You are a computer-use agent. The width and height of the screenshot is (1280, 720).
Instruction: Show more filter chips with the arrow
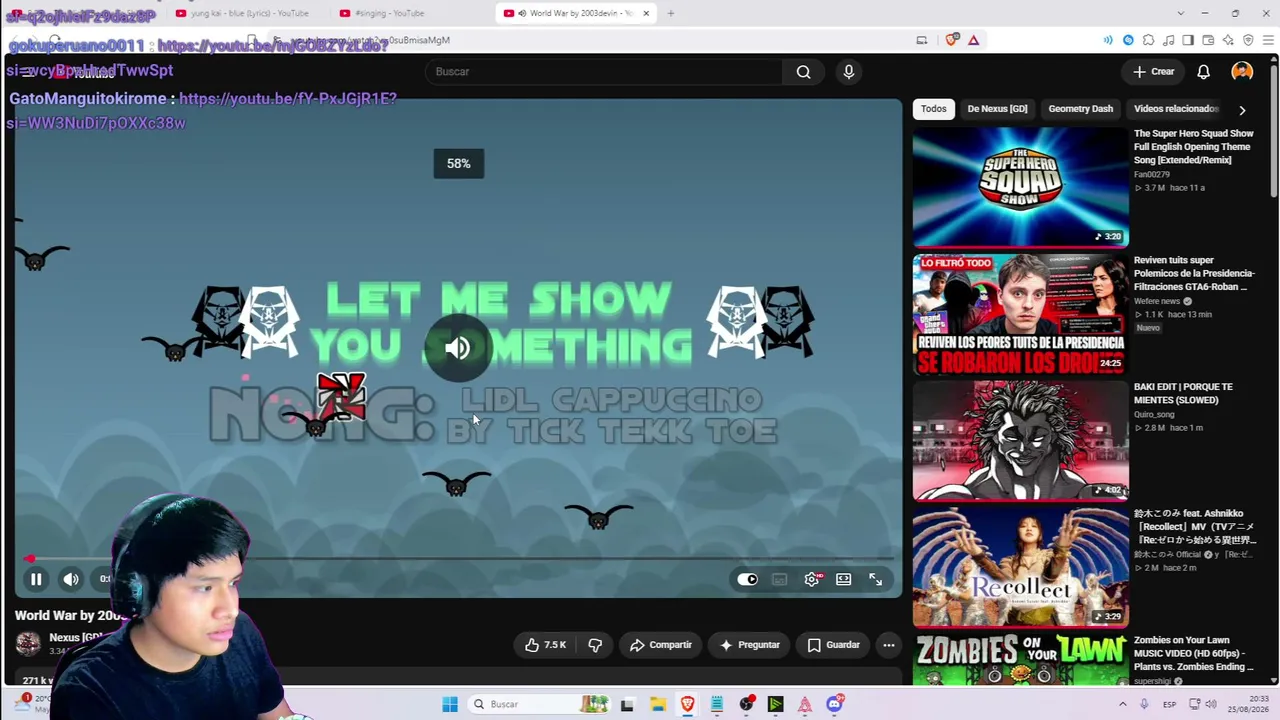click(1242, 110)
